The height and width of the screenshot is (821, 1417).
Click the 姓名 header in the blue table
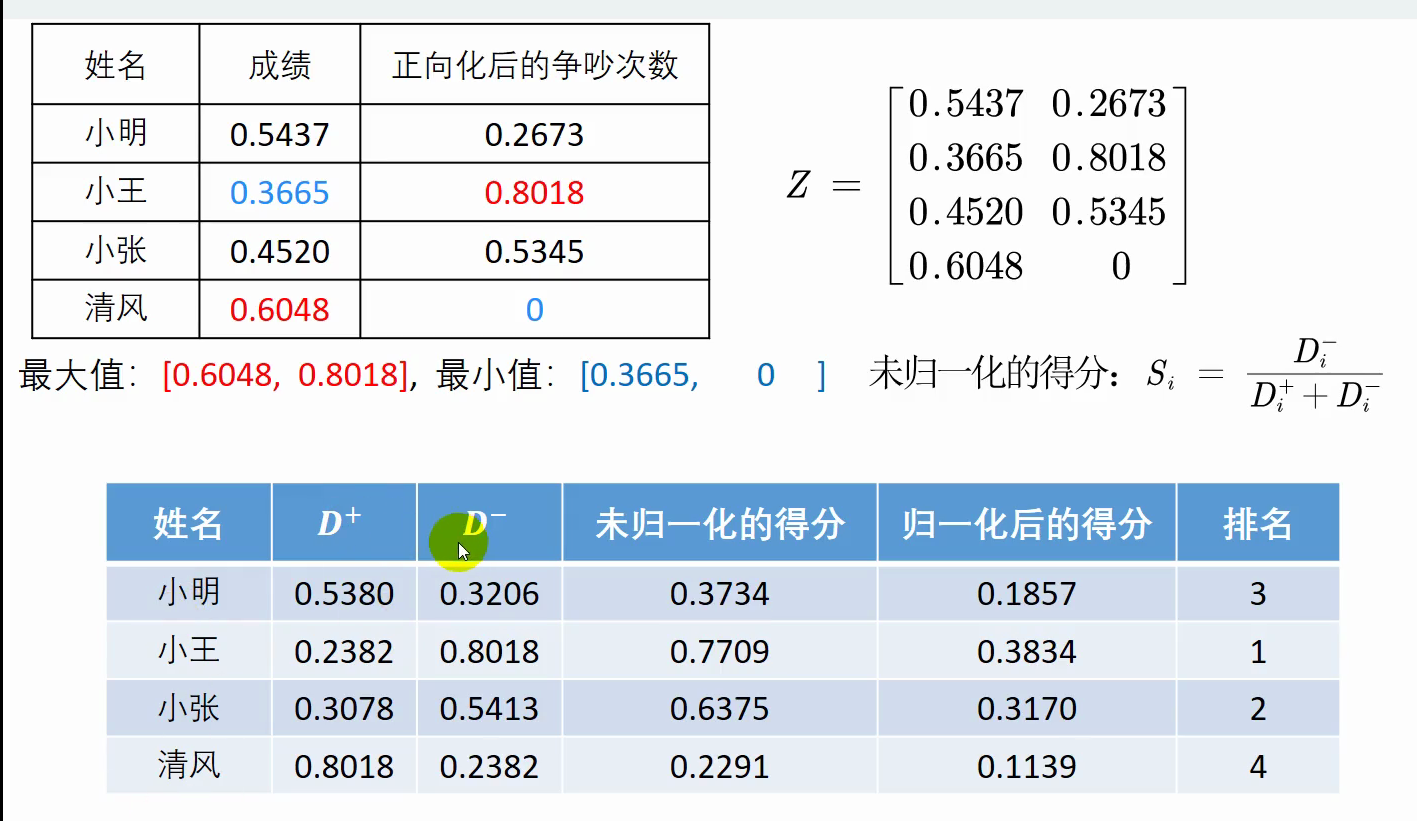[188, 523]
